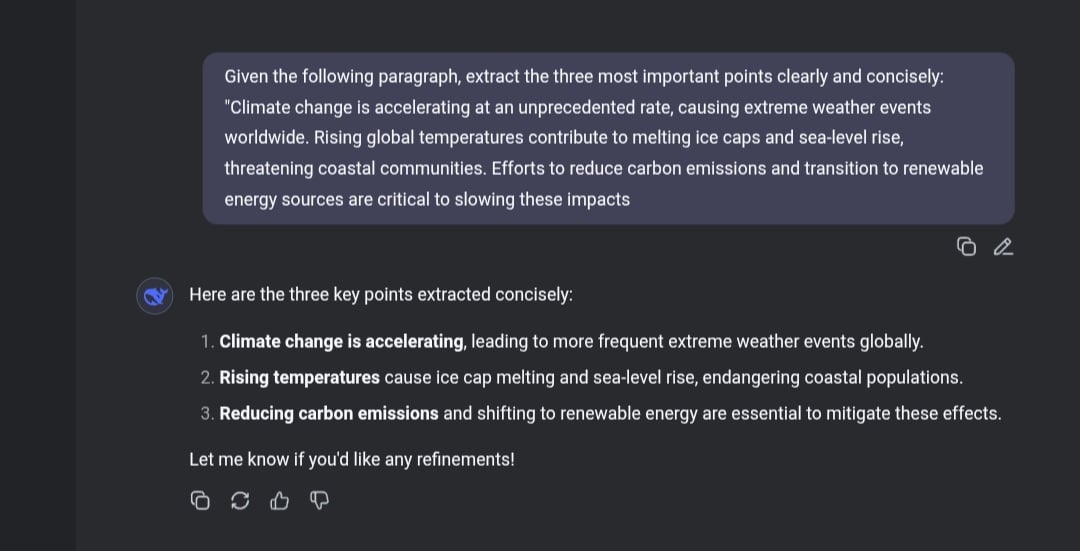The height and width of the screenshot is (551, 1080).
Task: Click the list number '3.' marker
Action: click(x=208, y=414)
